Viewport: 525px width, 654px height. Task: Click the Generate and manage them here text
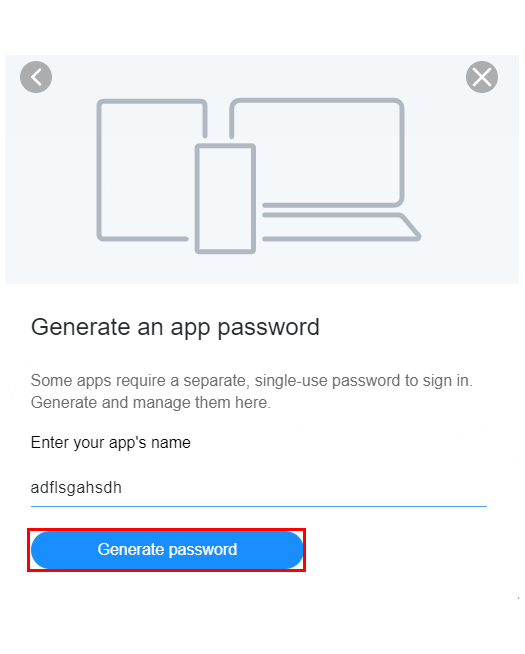click(151, 403)
